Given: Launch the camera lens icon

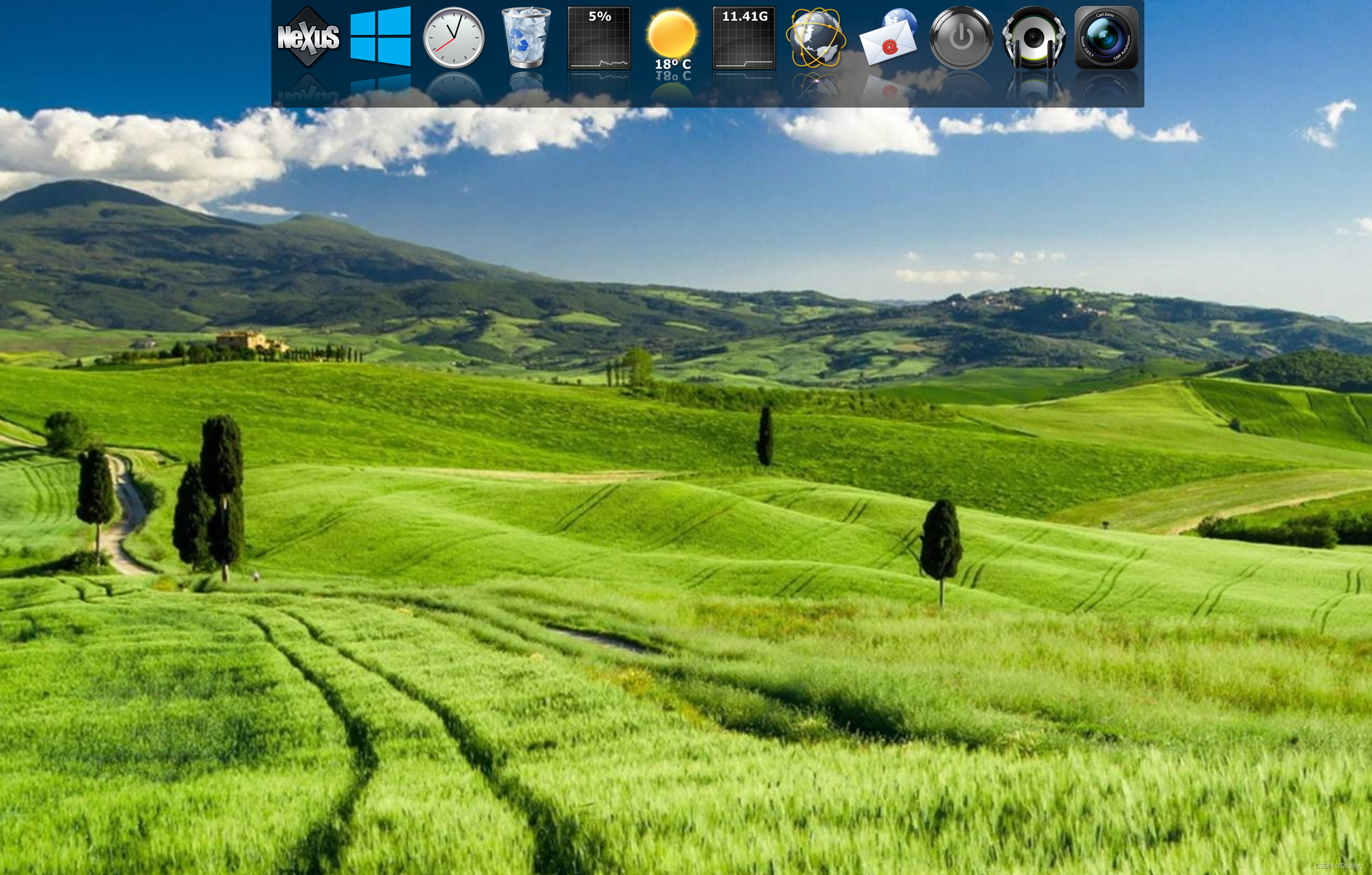Looking at the screenshot, I should (1106, 38).
